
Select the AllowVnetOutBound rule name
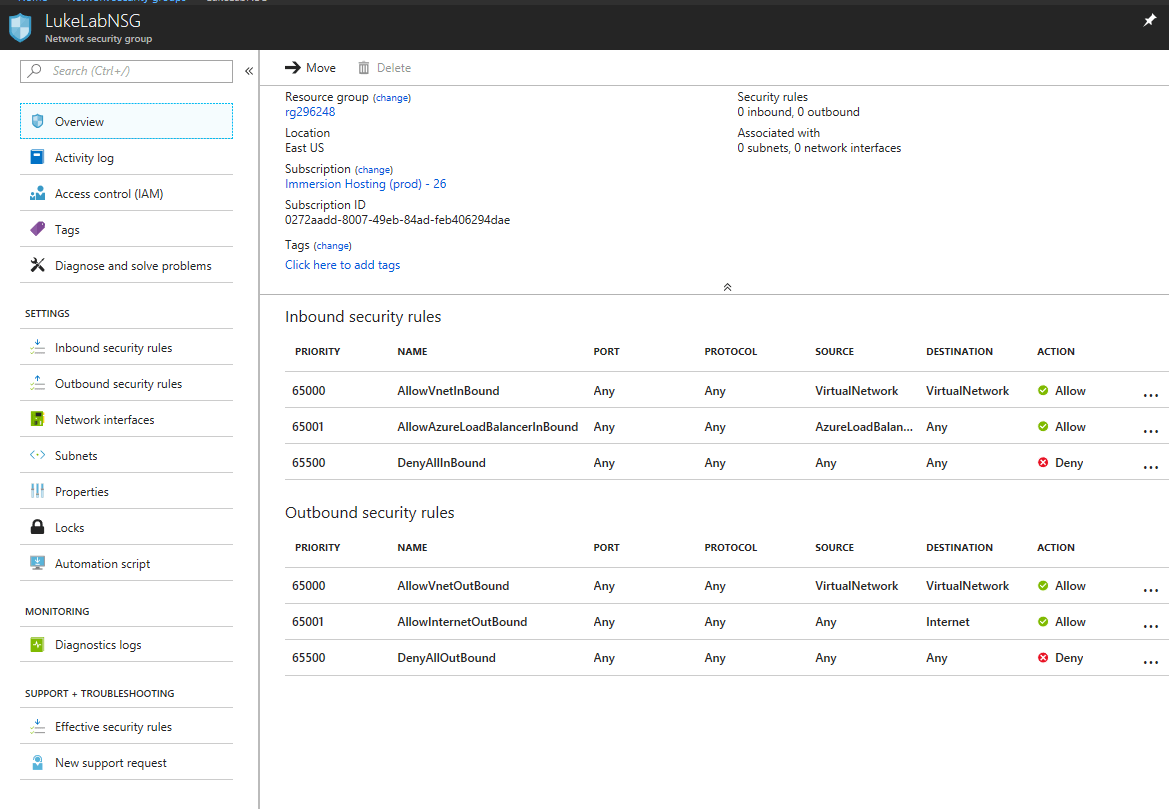[453, 586]
